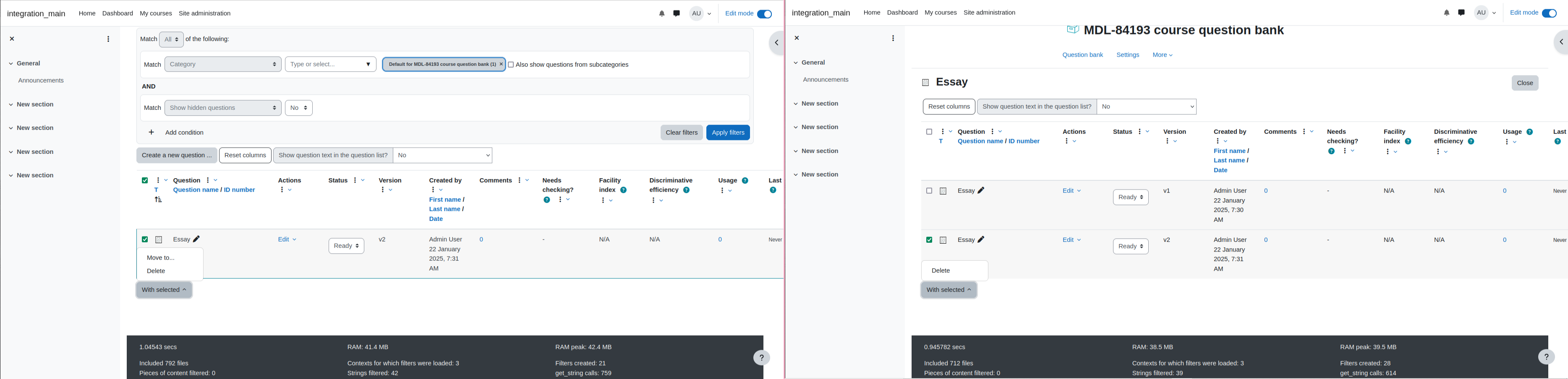Viewport: 1568px width, 379px height.
Task: Click footer question-mark help button, right window
Action: pos(1546,357)
